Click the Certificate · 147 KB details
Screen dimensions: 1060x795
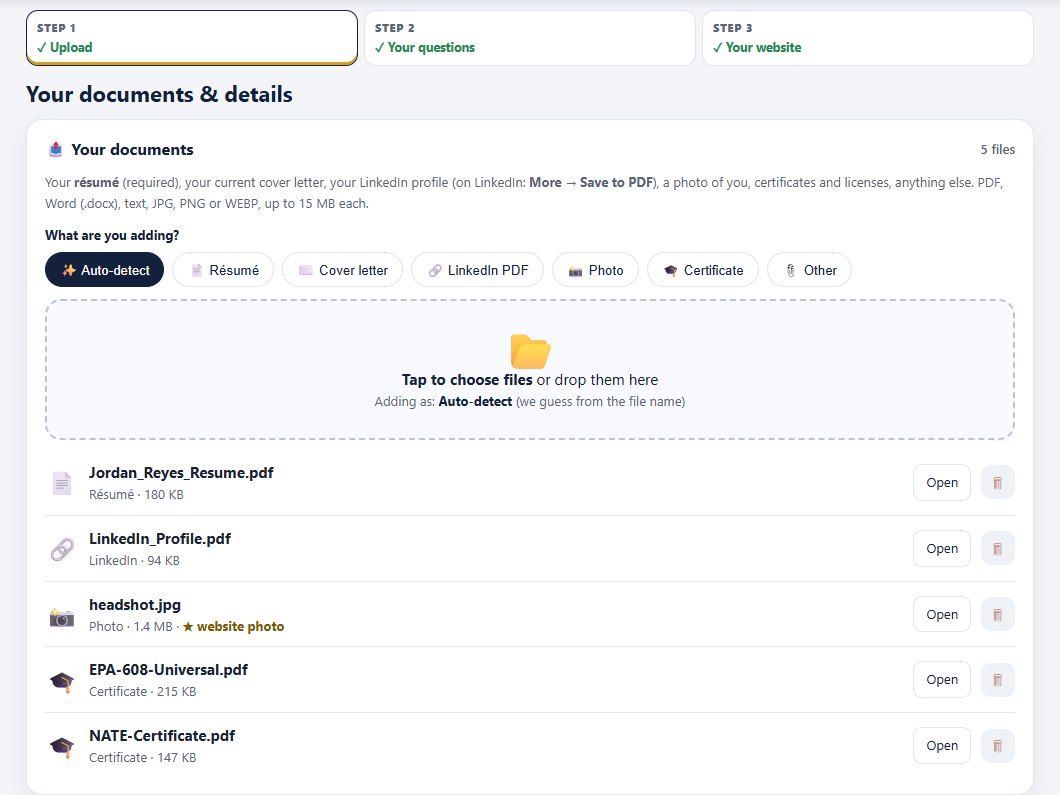pos(143,758)
